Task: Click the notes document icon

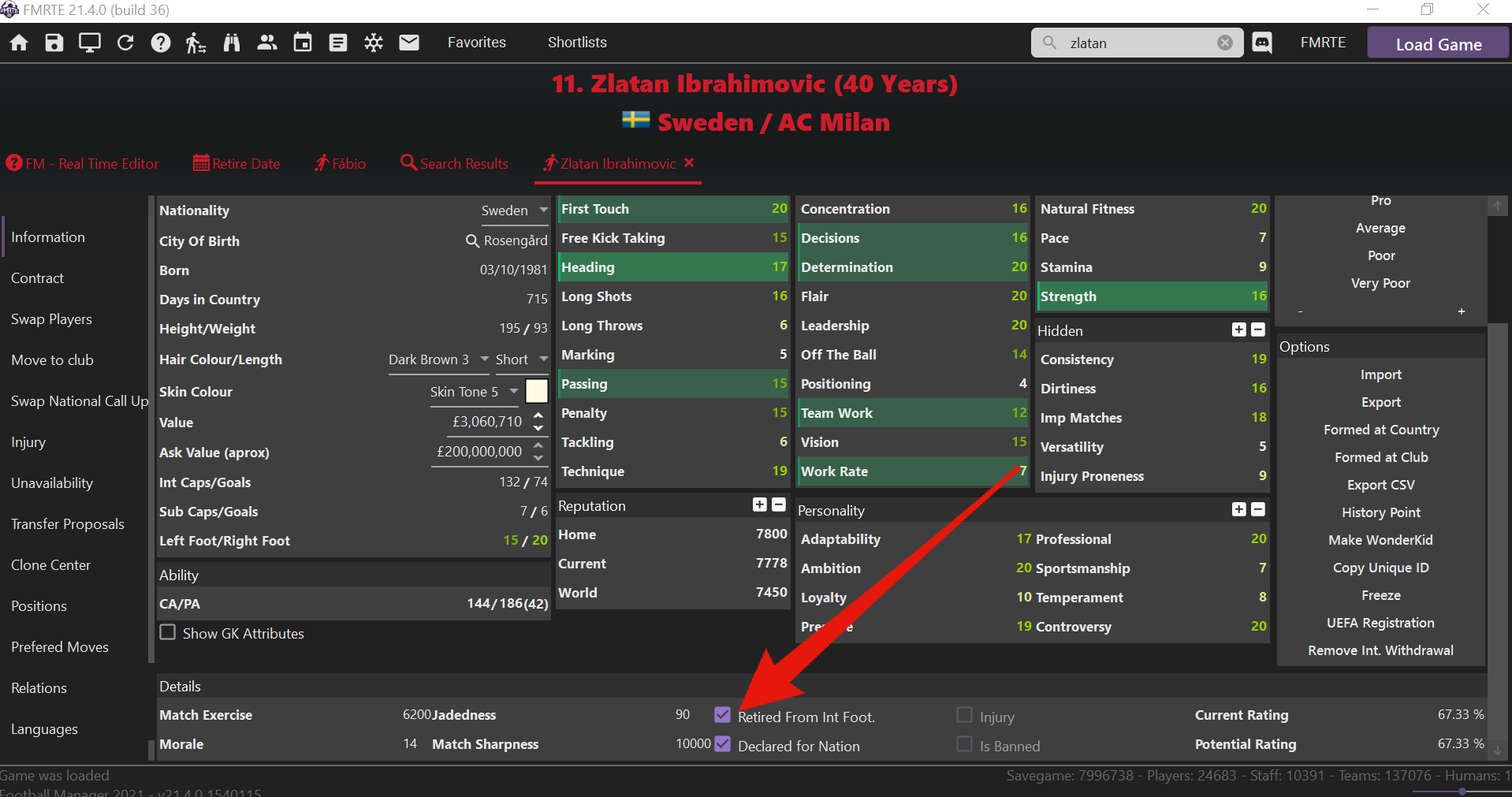Action: (338, 43)
